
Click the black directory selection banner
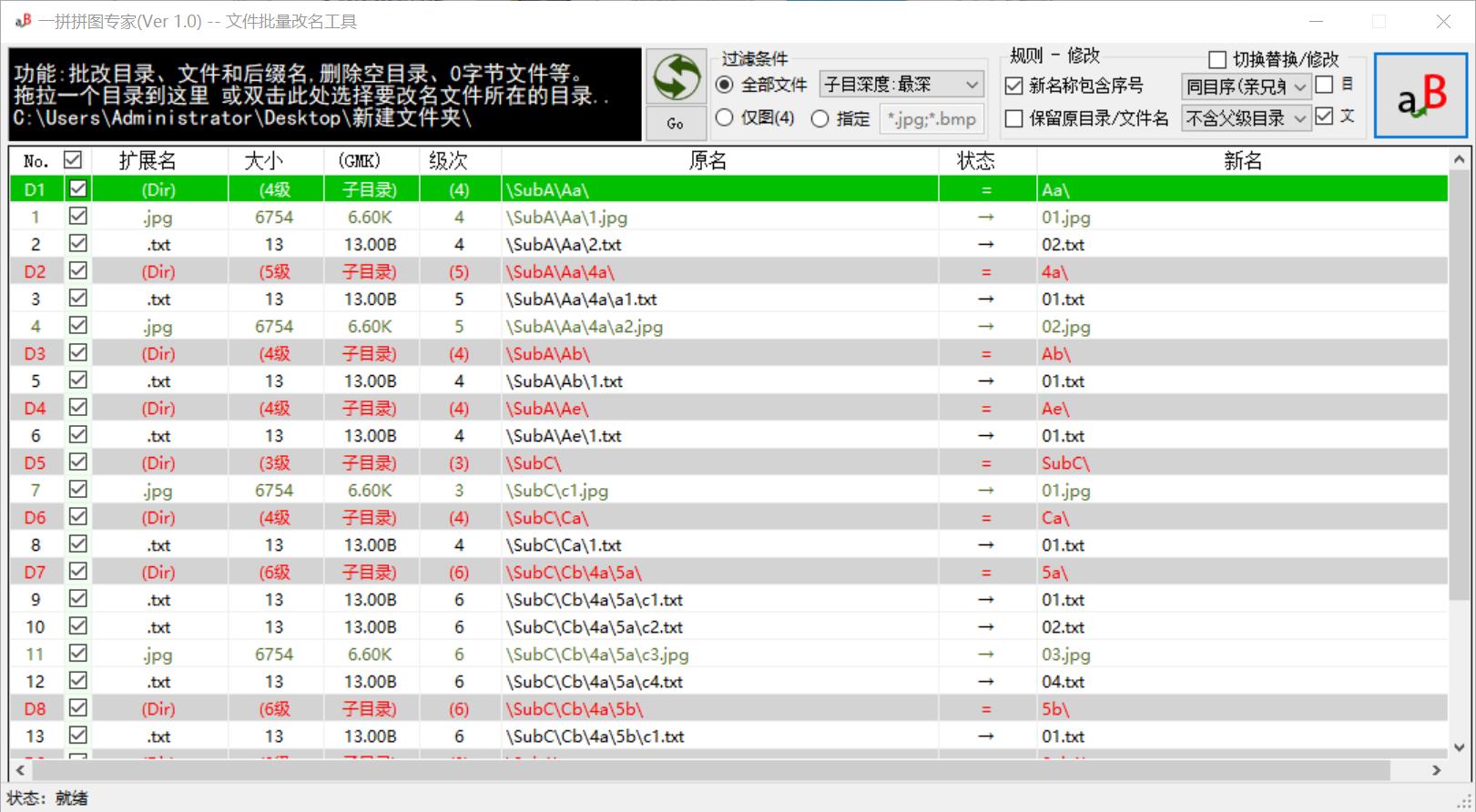pos(325,95)
